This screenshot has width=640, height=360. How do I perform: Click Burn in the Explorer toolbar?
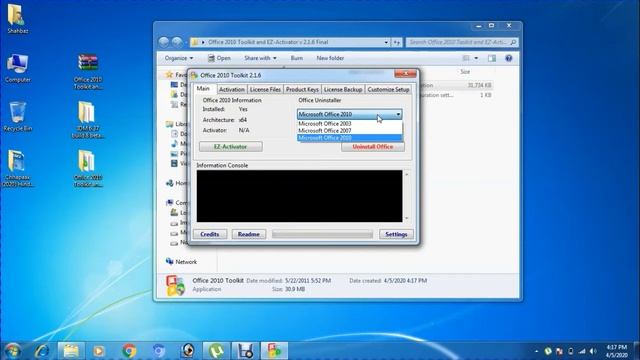coord(297,58)
